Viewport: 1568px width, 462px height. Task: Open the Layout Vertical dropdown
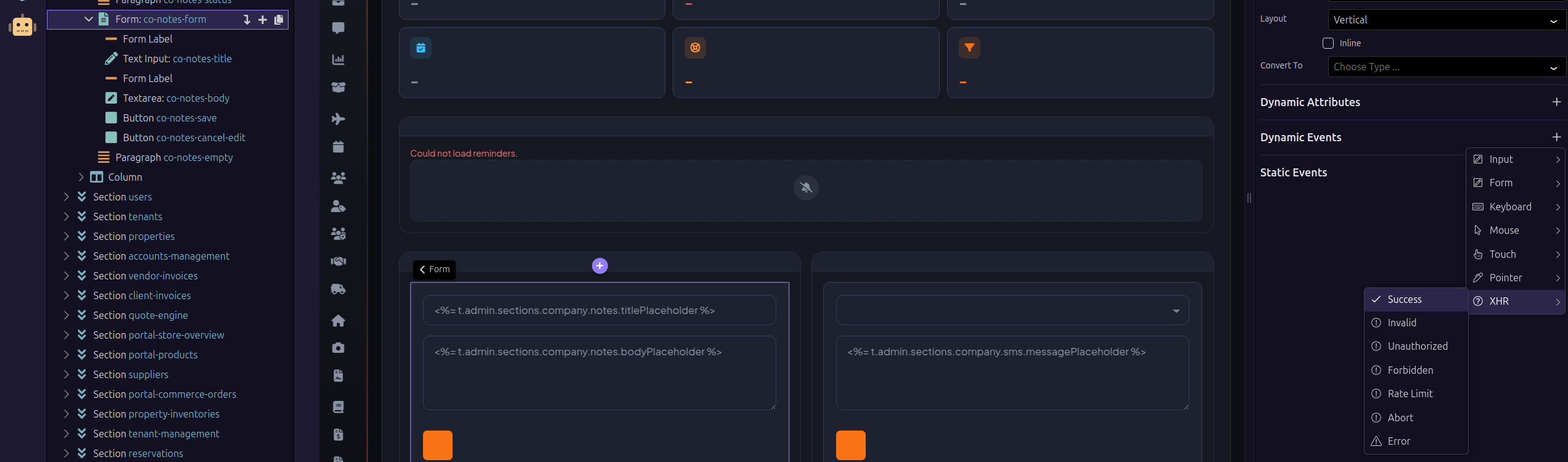[1447, 20]
